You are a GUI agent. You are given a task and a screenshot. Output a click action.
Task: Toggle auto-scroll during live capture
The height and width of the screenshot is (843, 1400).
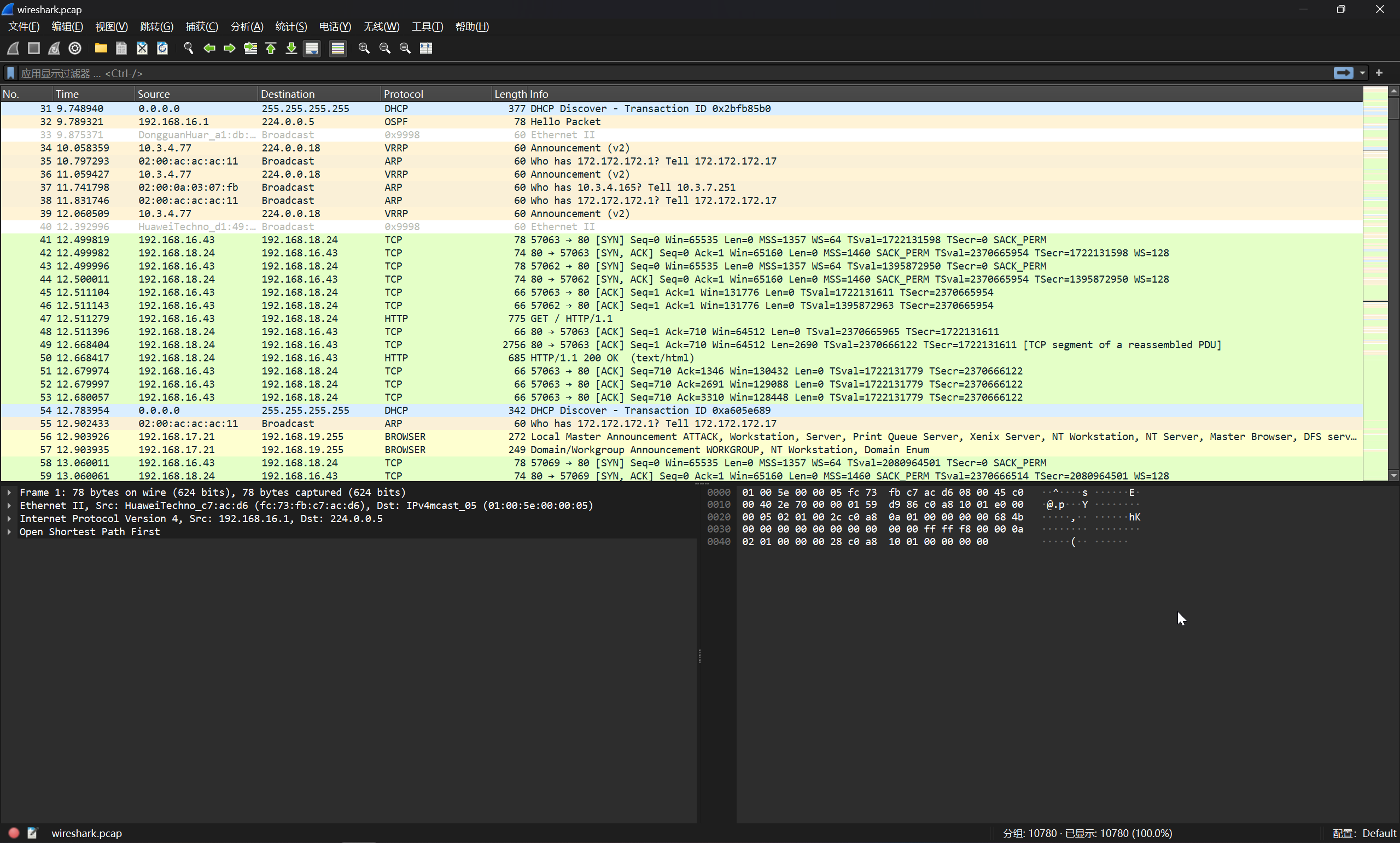(x=312, y=48)
